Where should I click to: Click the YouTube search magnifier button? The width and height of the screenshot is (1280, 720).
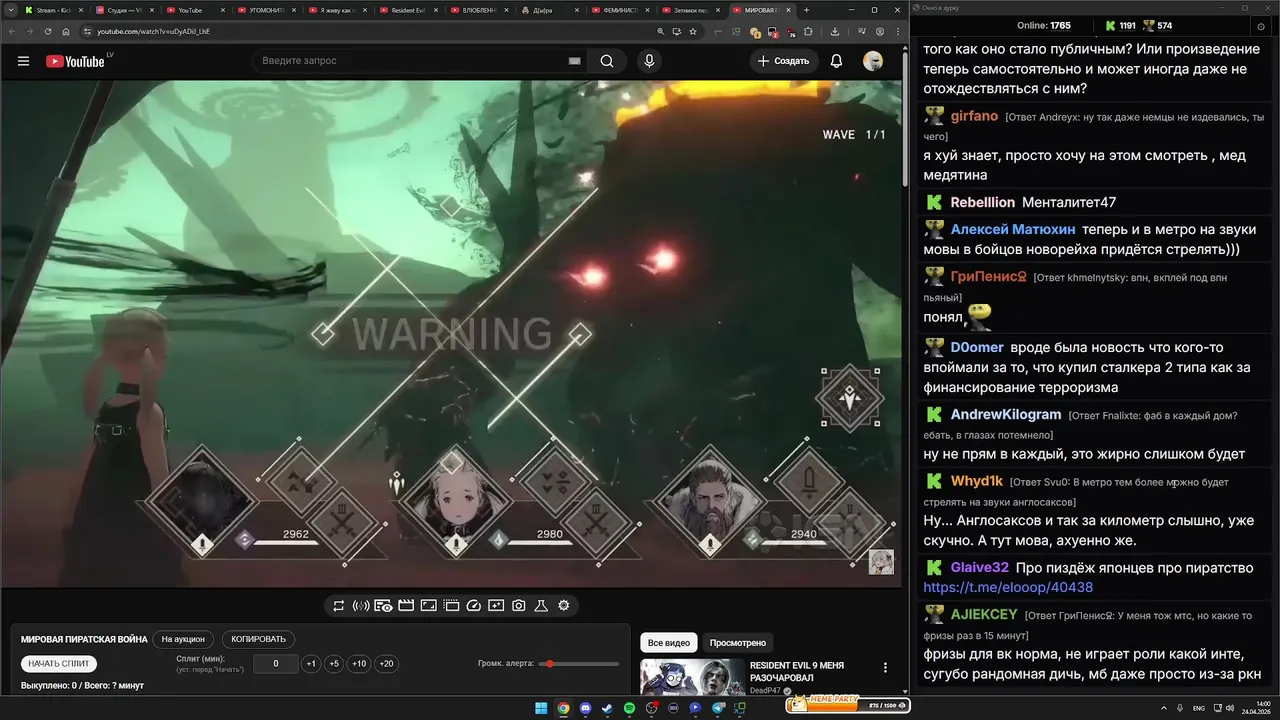point(607,61)
